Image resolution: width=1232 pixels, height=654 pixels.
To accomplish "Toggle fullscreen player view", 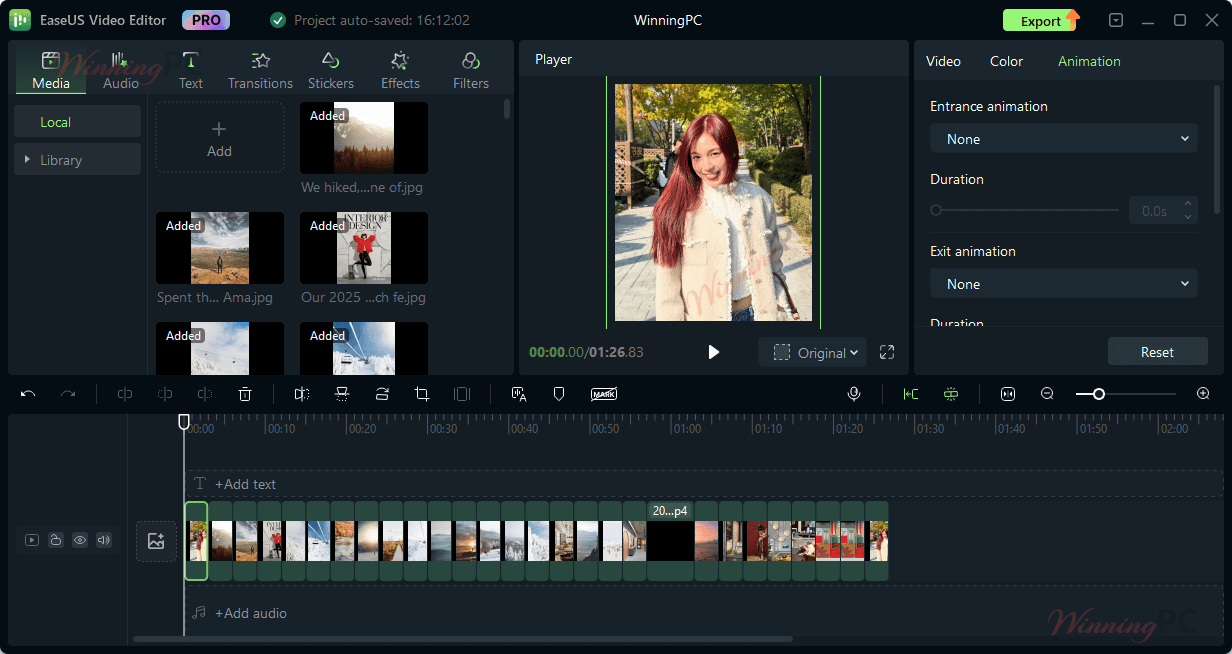I will click(886, 352).
